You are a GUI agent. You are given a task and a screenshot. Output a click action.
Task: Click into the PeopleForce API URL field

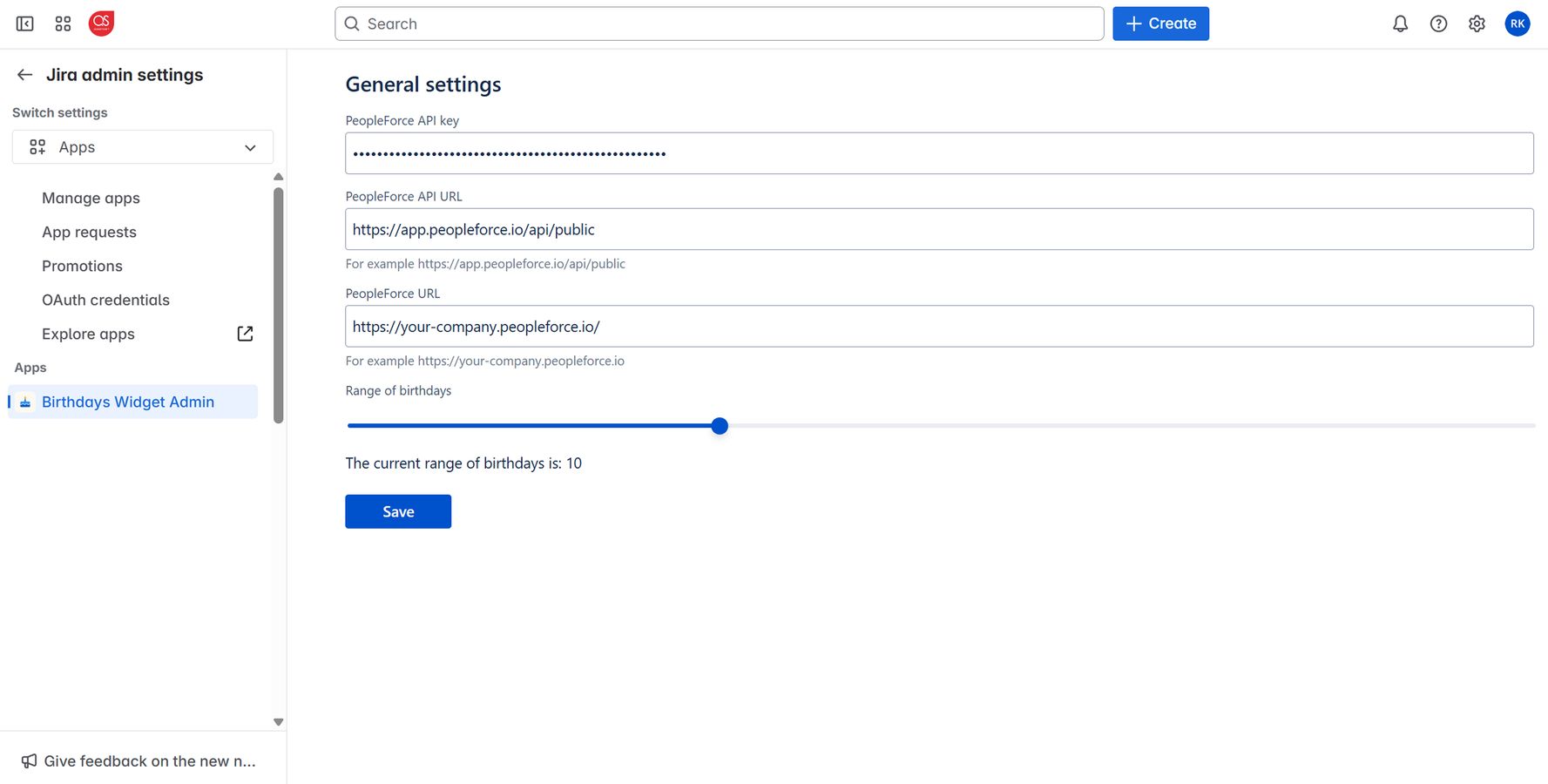click(939, 229)
